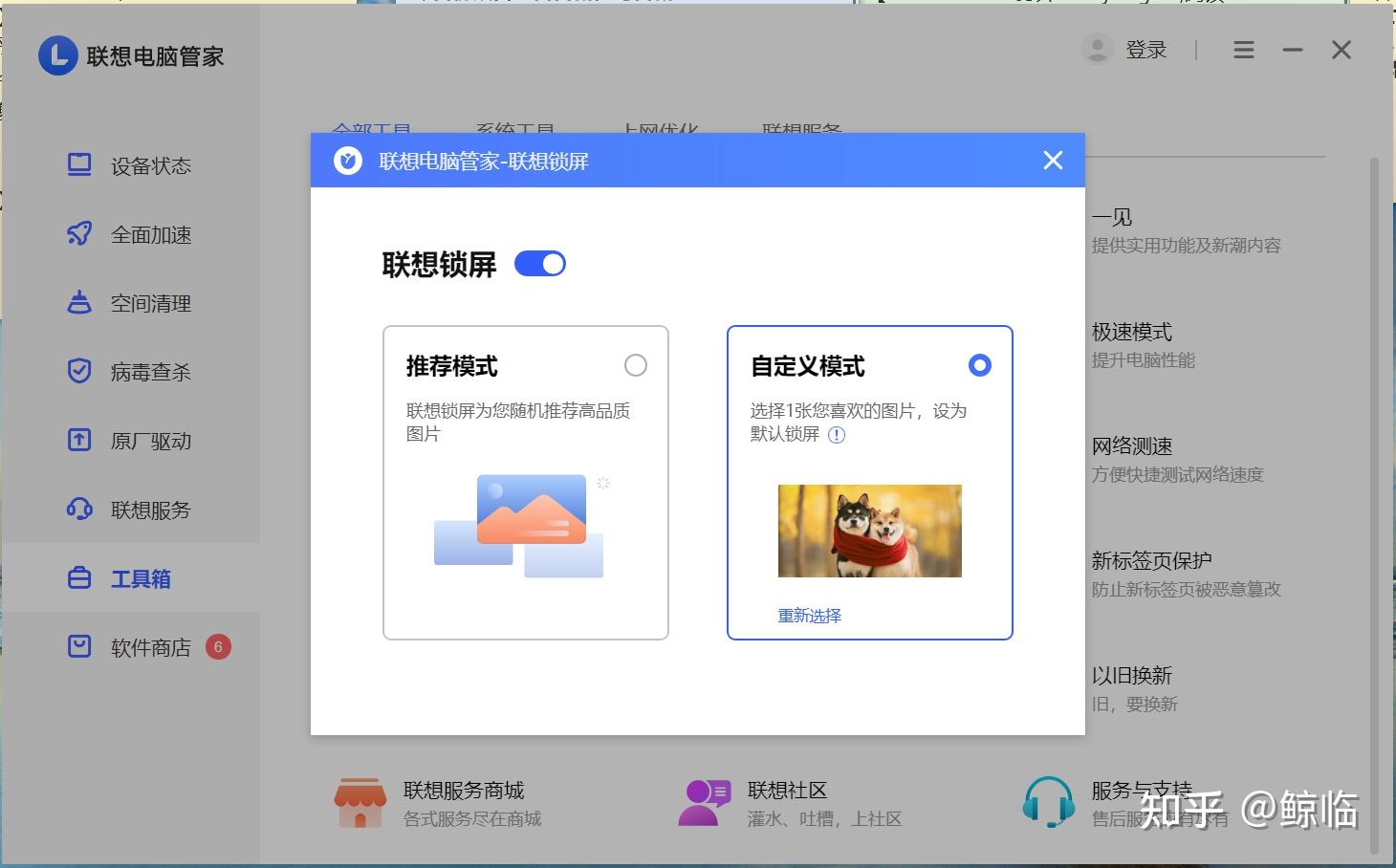Click the 联想服务 sidebar label
Image resolution: width=1396 pixels, height=868 pixels.
click(151, 510)
